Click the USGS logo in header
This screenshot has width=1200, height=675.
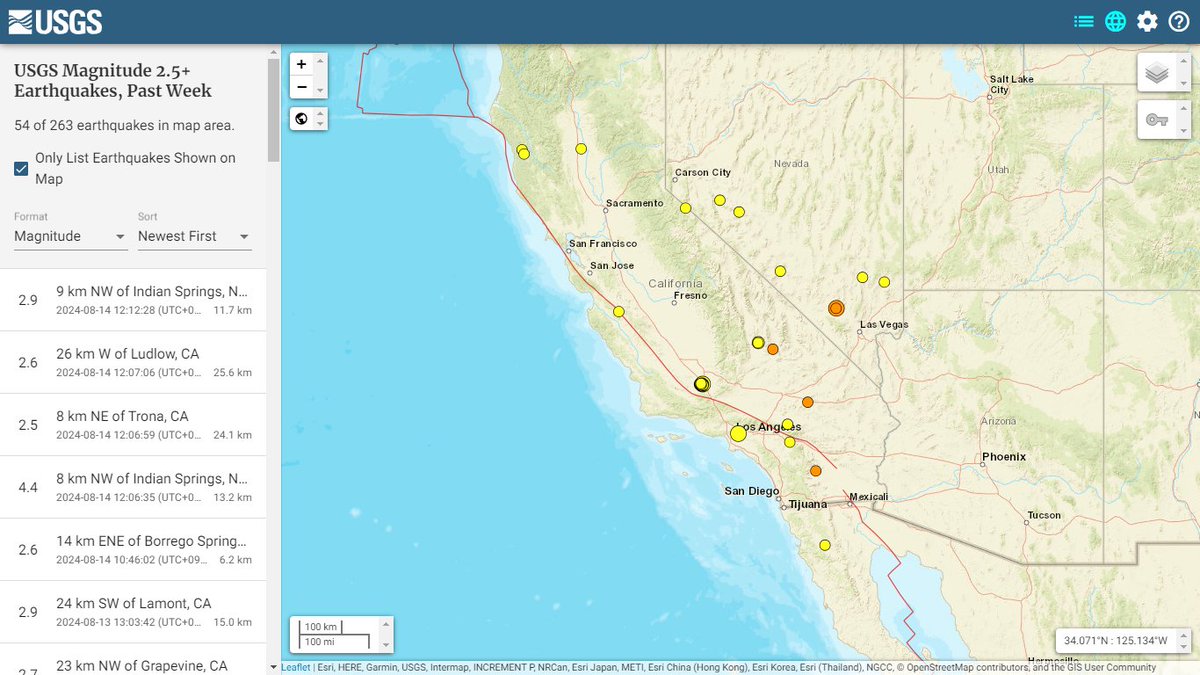pos(55,21)
